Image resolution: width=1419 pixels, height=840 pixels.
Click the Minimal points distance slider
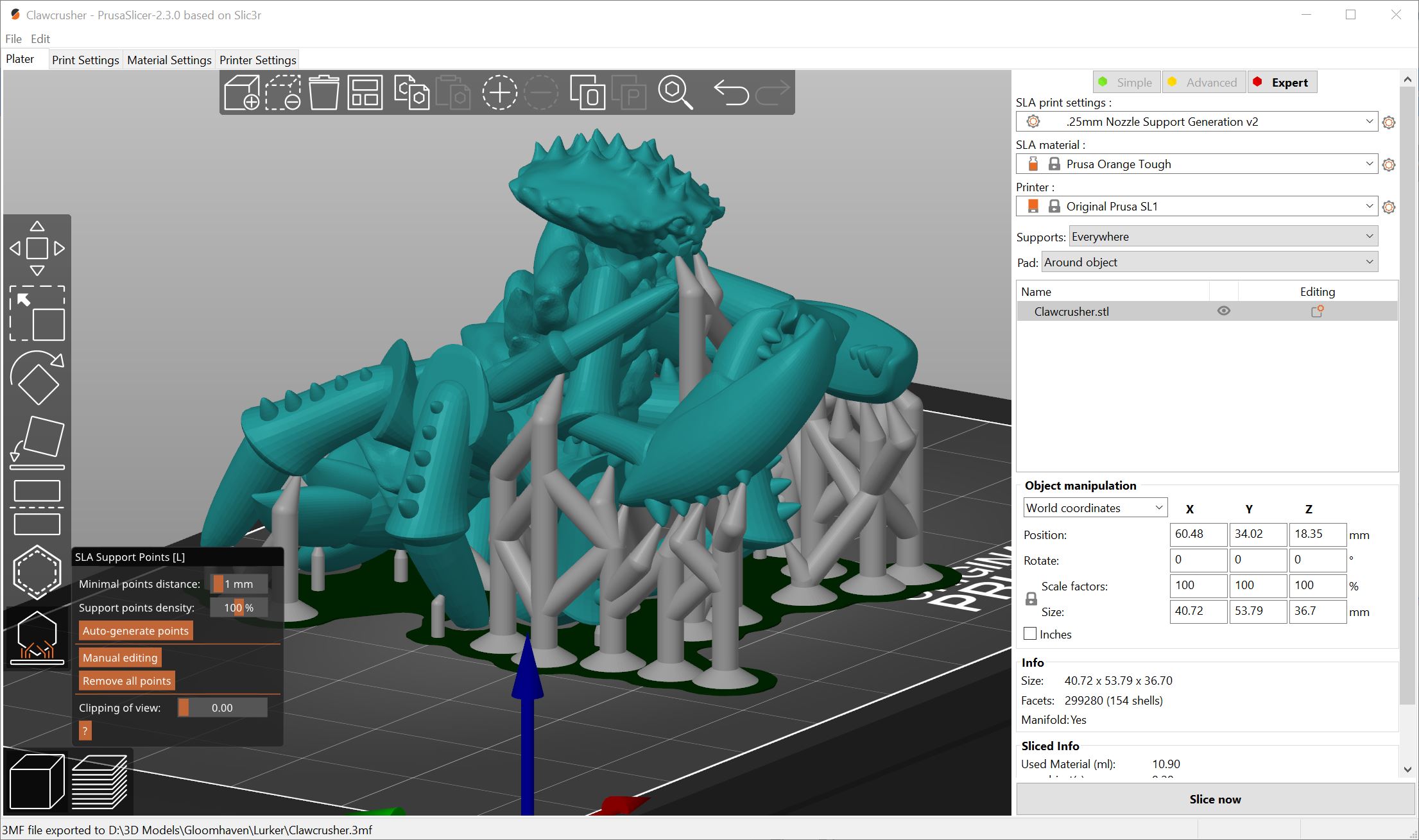[x=239, y=584]
